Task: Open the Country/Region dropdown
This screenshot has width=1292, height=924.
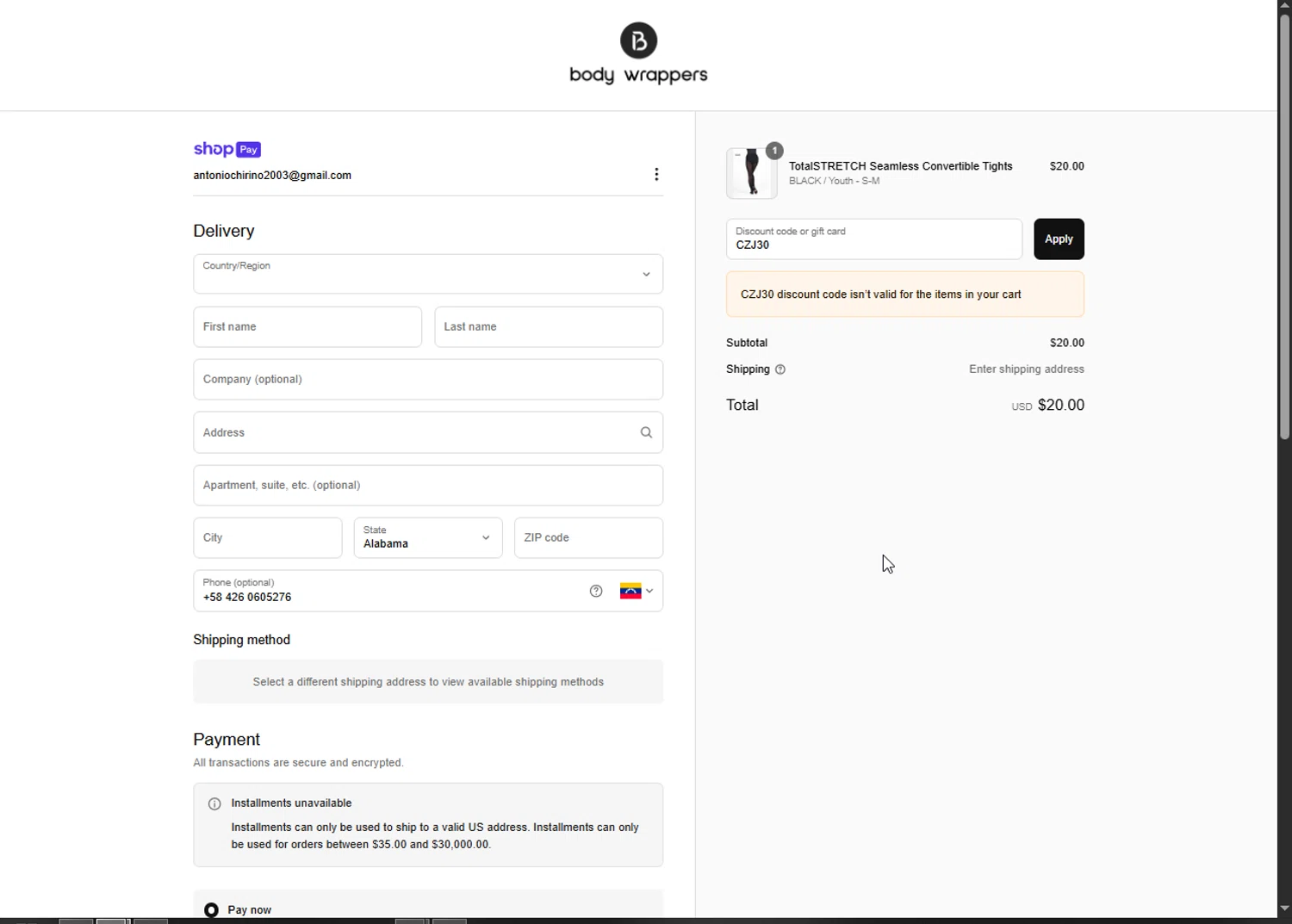Action: [428, 274]
